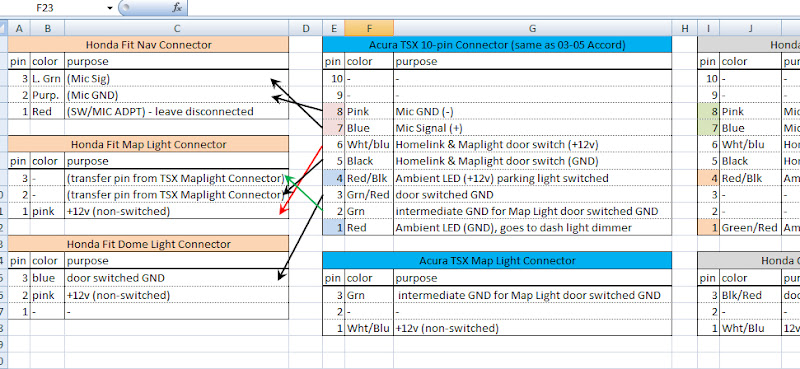
Task: Select 'Pink' cell in Acura TSX 10-pin table
Action: [369, 111]
